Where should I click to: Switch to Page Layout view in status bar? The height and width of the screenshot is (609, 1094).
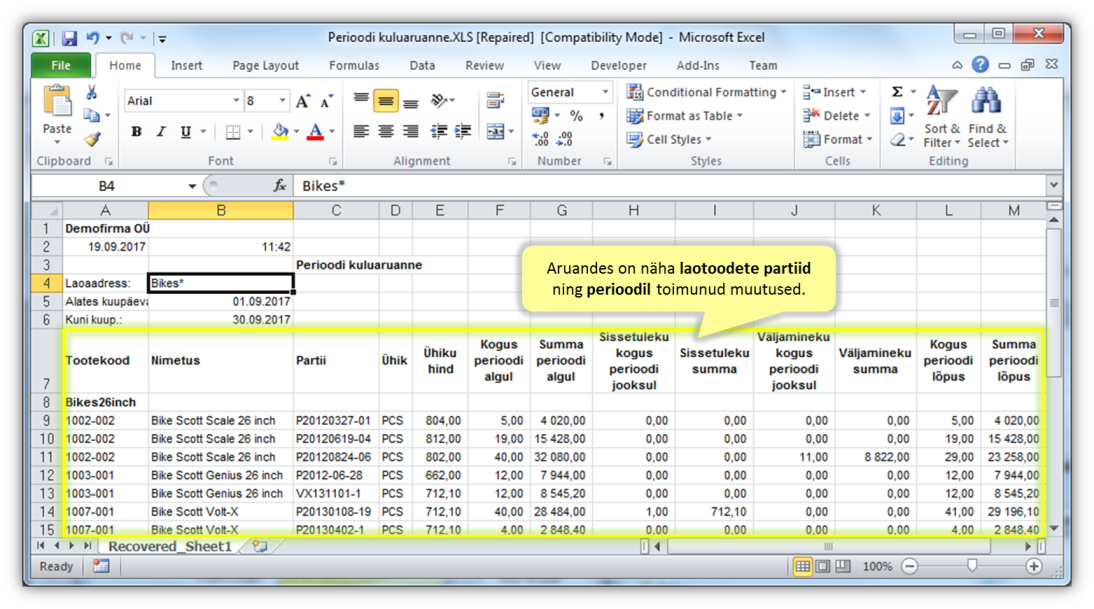coord(823,566)
